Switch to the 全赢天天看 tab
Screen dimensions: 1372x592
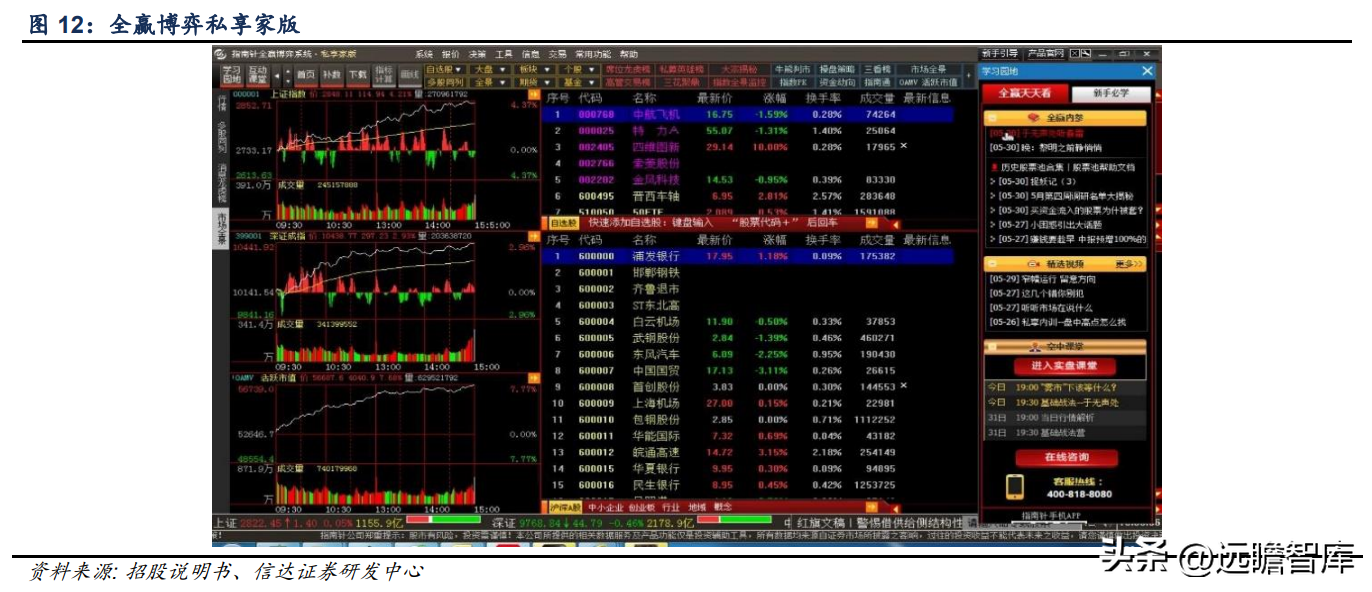click(1024, 93)
